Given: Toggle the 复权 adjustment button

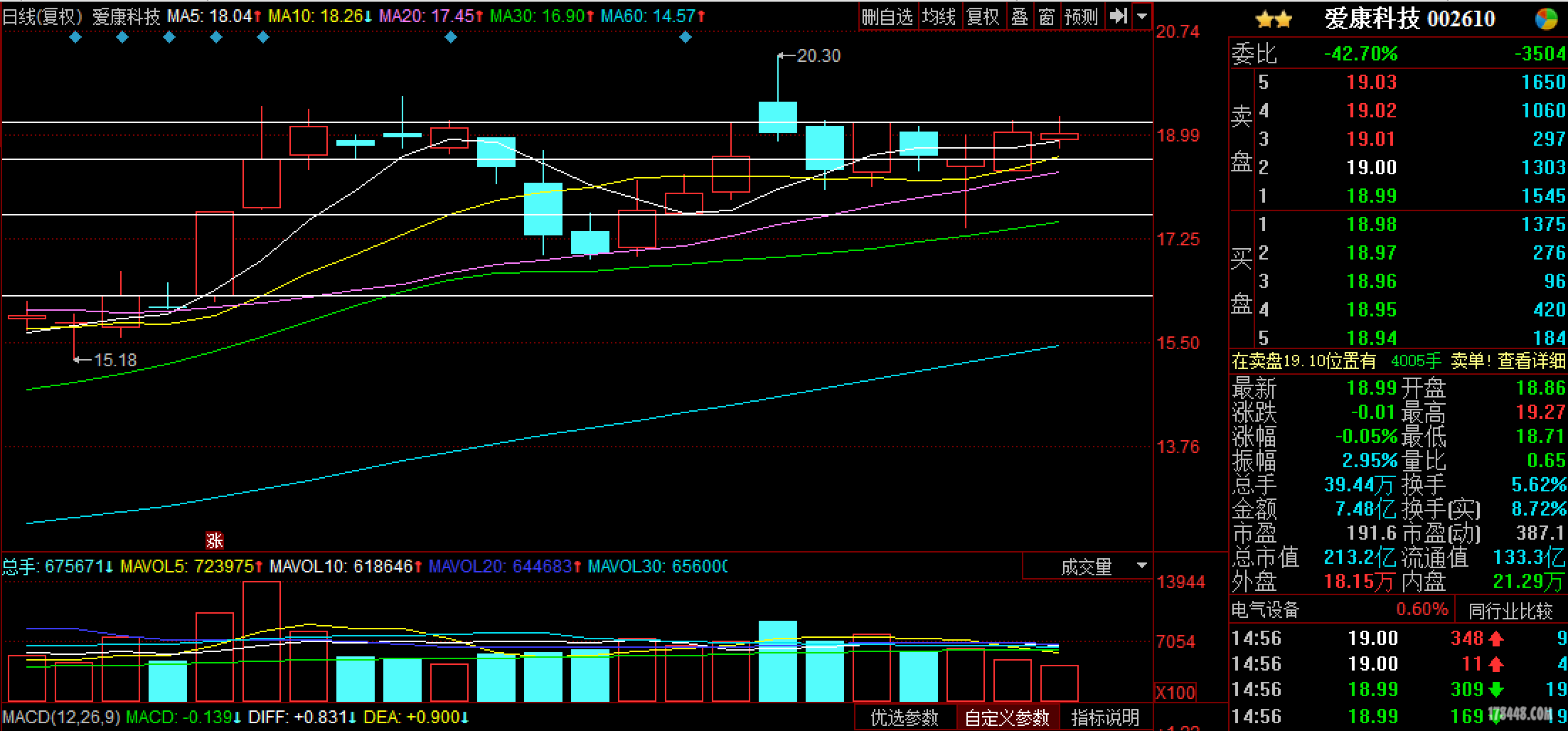Looking at the screenshot, I should pos(983,16).
